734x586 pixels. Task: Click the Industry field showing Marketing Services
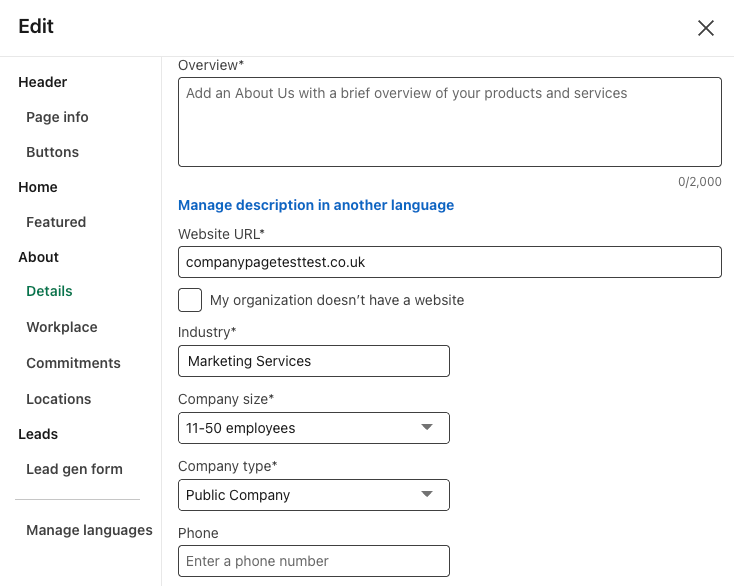click(x=314, y=361)
